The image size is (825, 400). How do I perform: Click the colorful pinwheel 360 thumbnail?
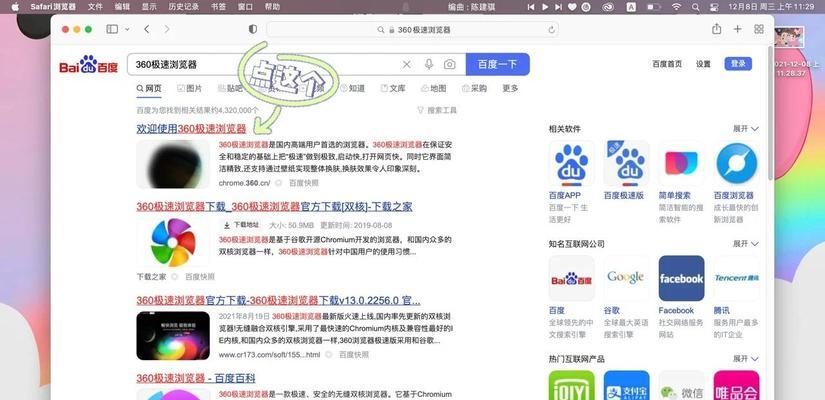coord(173,242)
